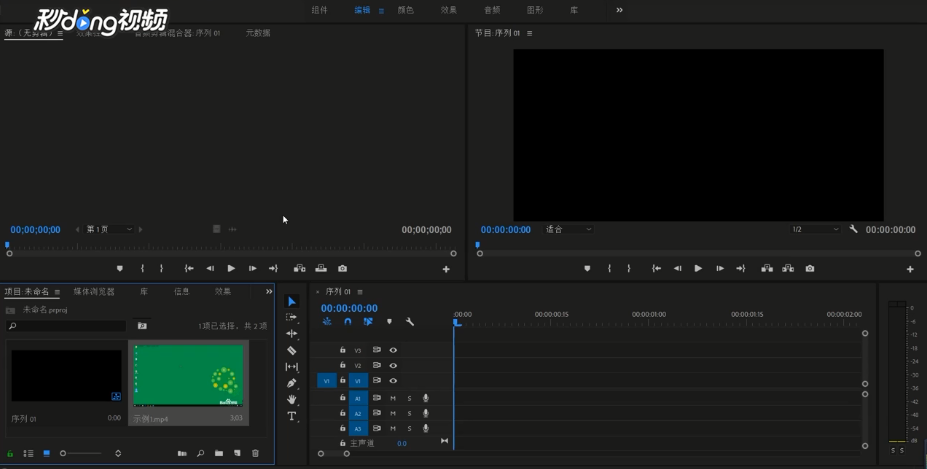
Task: Select the Slip tool
Action: click(291, 367)
